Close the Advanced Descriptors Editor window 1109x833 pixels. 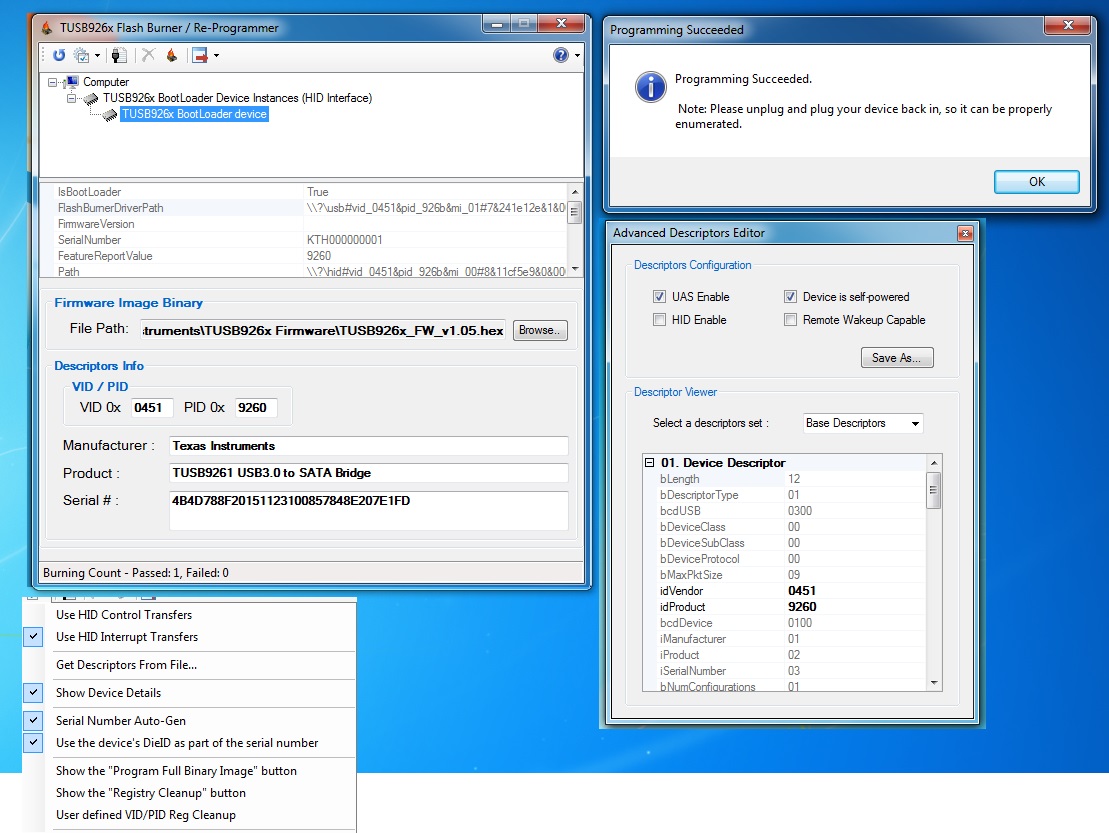[x=965, y=233]
